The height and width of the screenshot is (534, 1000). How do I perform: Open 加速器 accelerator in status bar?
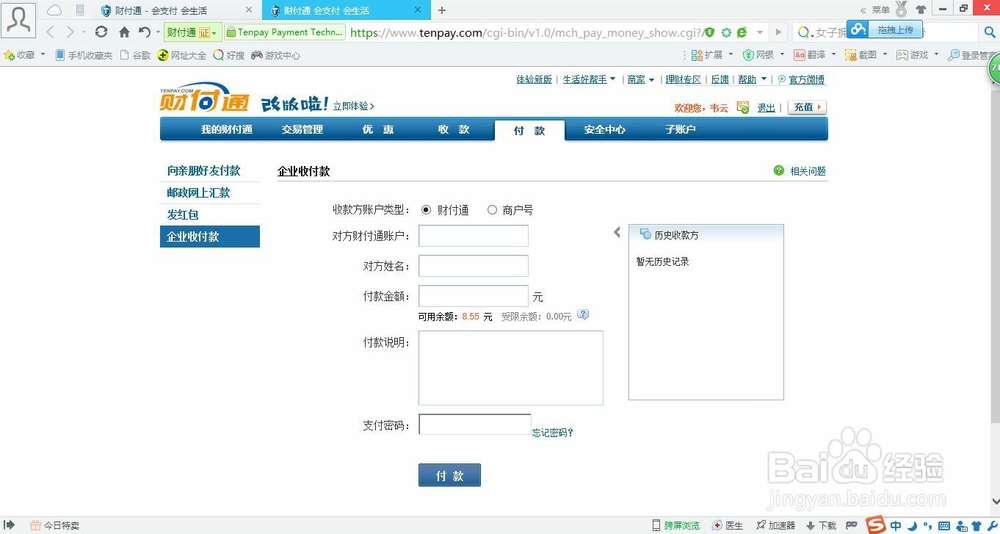pos(776,526)
